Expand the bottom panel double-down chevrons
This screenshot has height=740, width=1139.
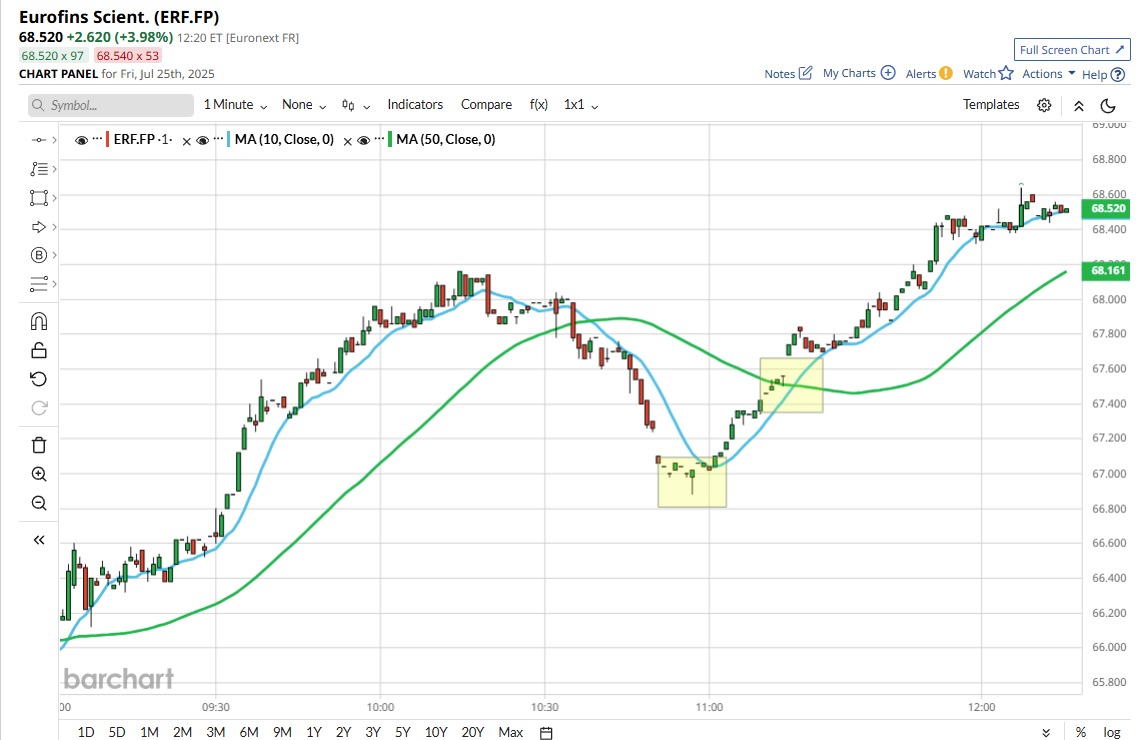click(1046, 733)
